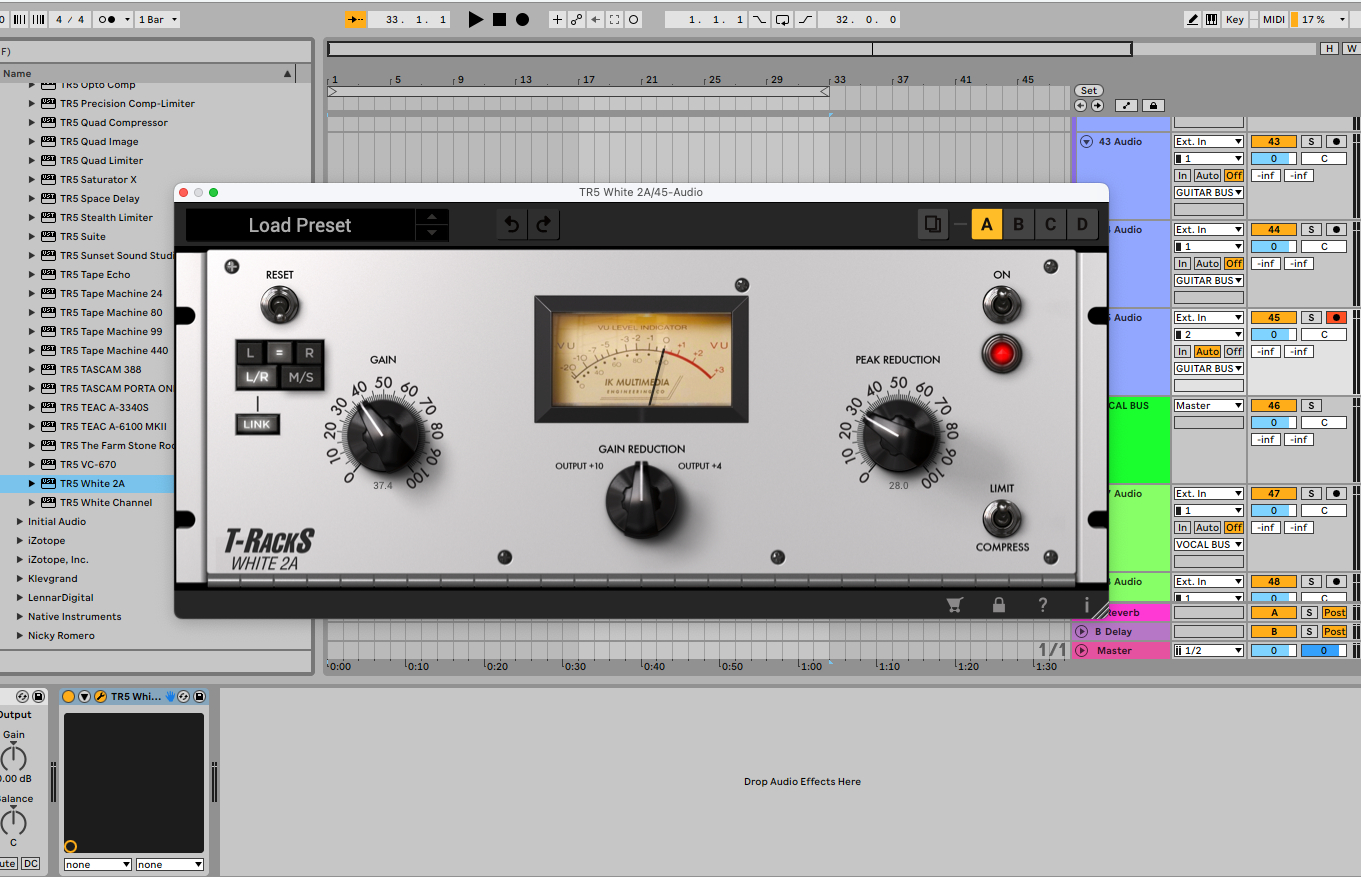
Task: Open plugin help question mark
Action: [1043, 604]
